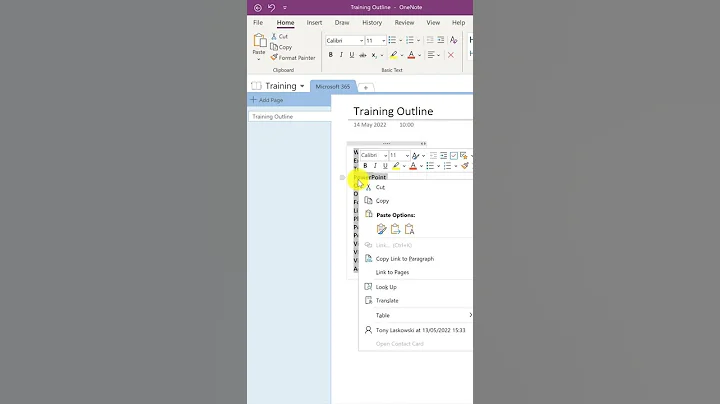This screenshot has height=404, width=720.
Task: Expand the ribbon highlight color arrow
Action: click(x=402, y=56)
